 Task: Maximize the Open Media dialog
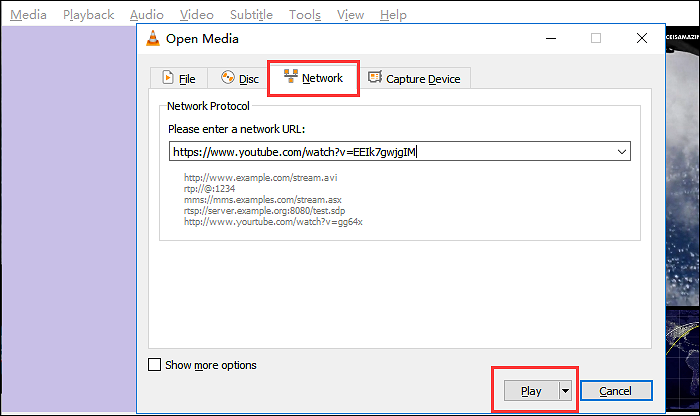pos(596,39)
